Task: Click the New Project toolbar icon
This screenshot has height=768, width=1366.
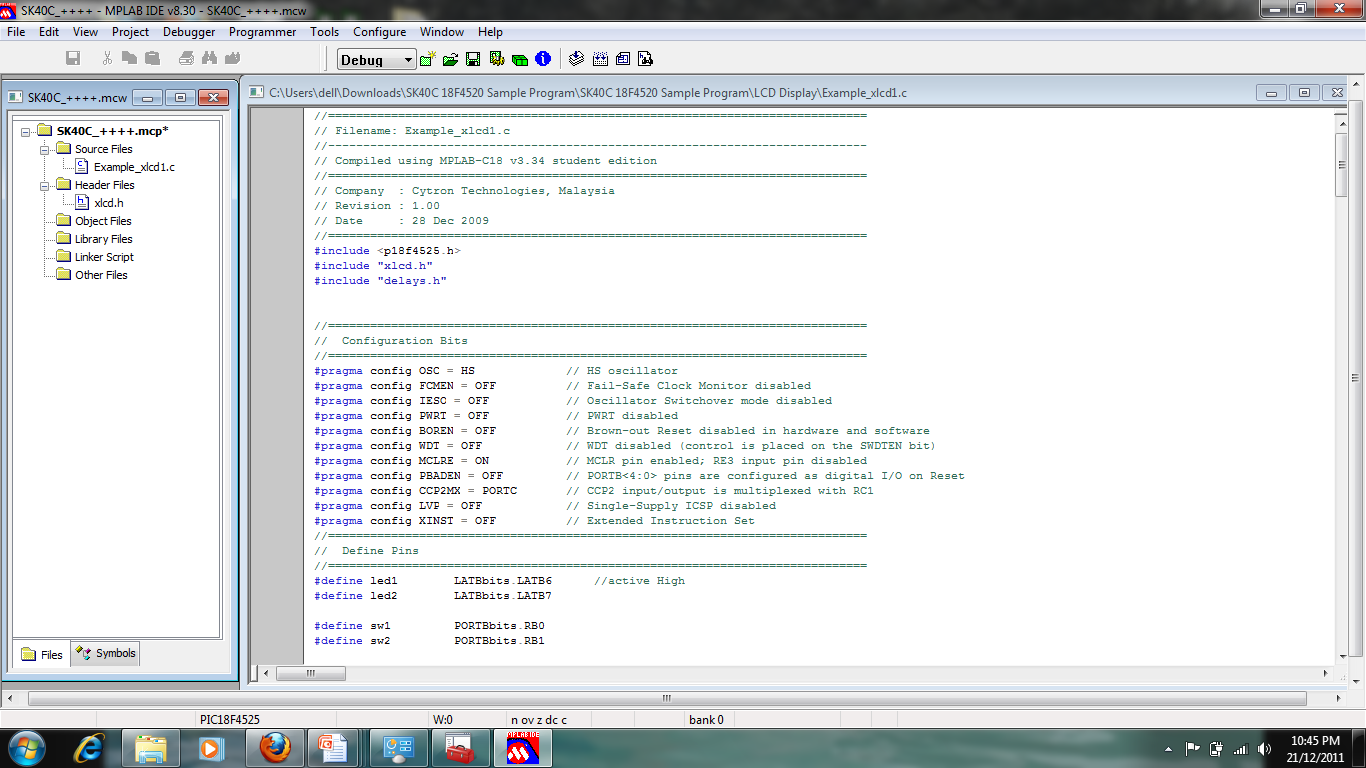Action: tap(428, 59)
